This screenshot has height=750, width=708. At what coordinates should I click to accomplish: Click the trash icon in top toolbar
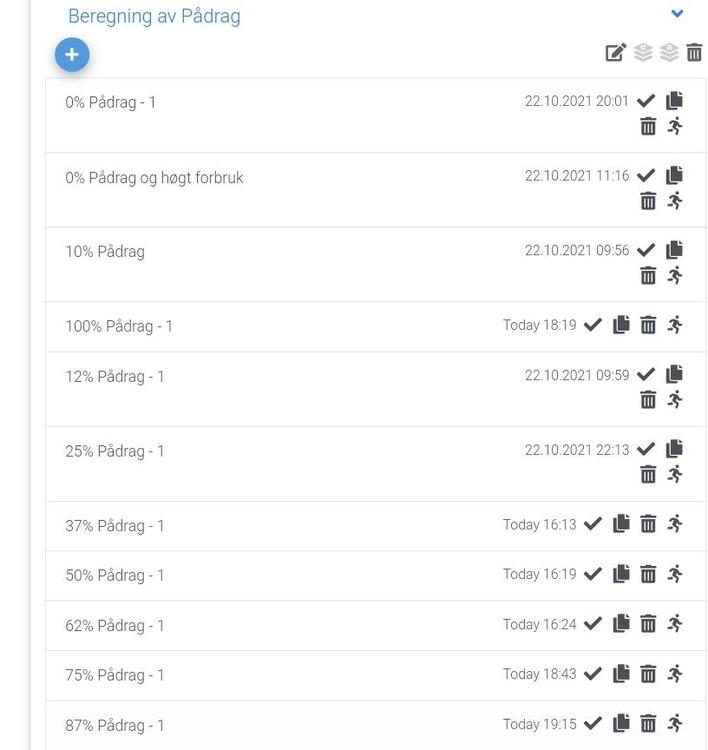[694, 53]
